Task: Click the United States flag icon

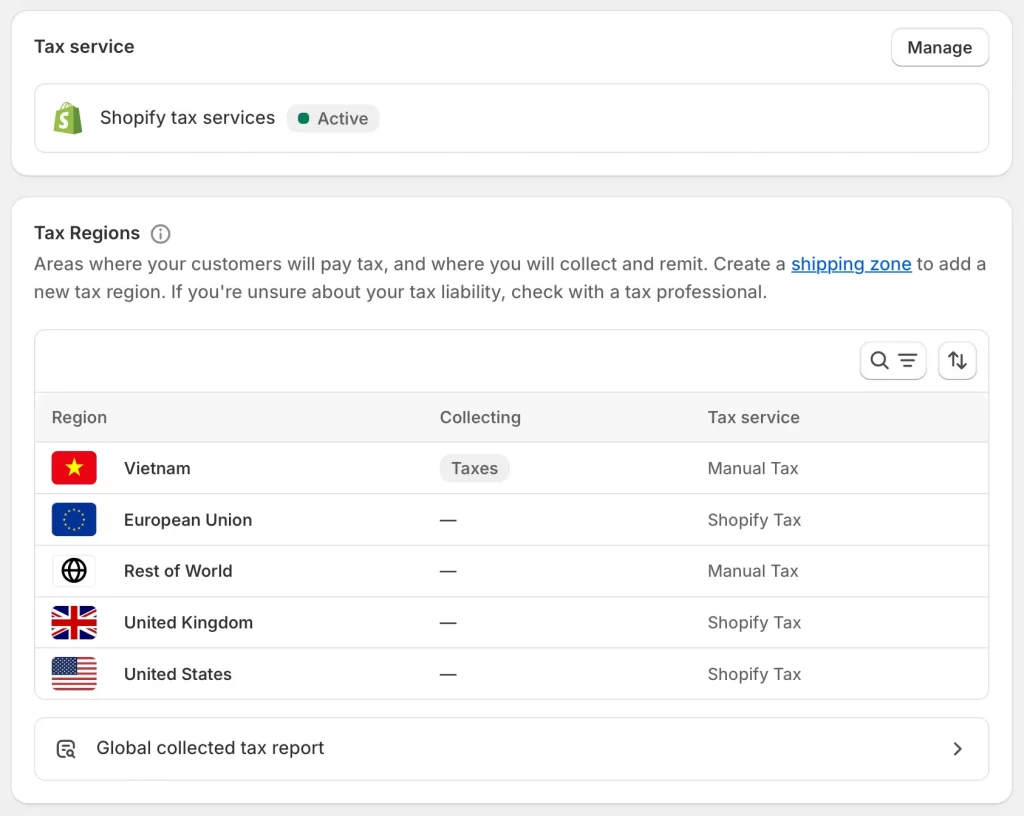Action: (74, 674)
